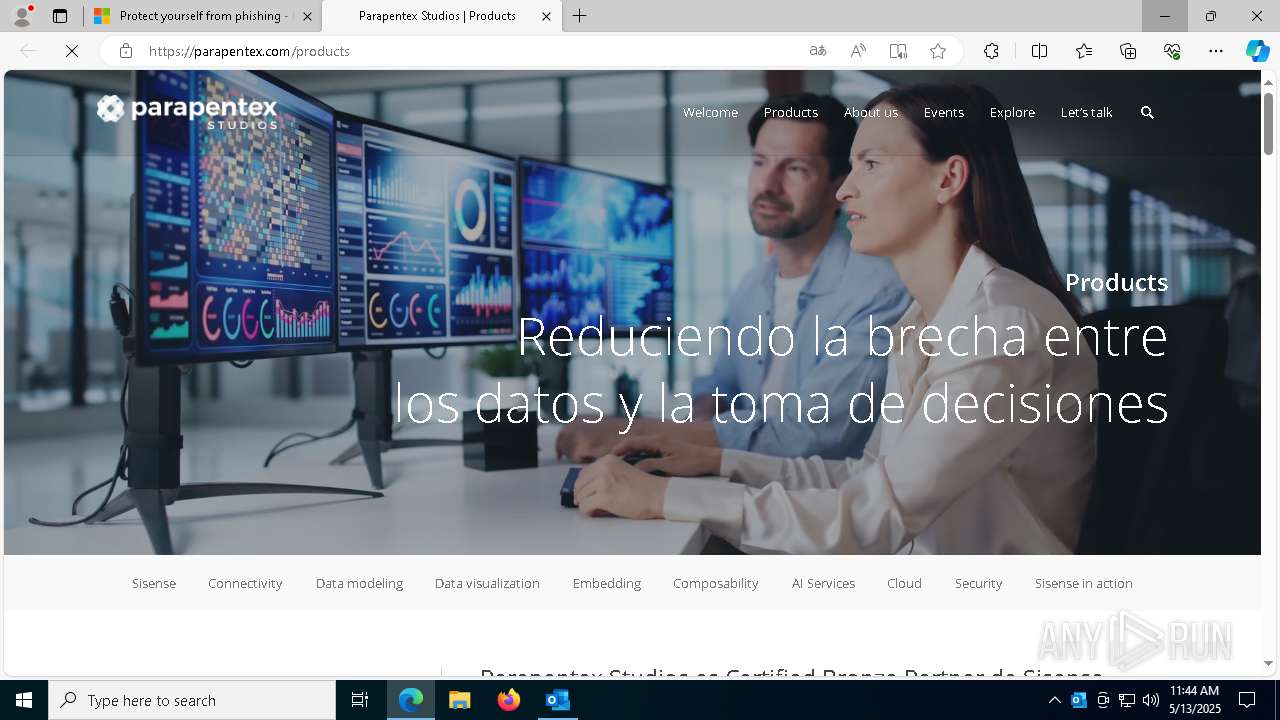
Task: Open Outlook from the taskbar
Action: (x=557, y=700)
